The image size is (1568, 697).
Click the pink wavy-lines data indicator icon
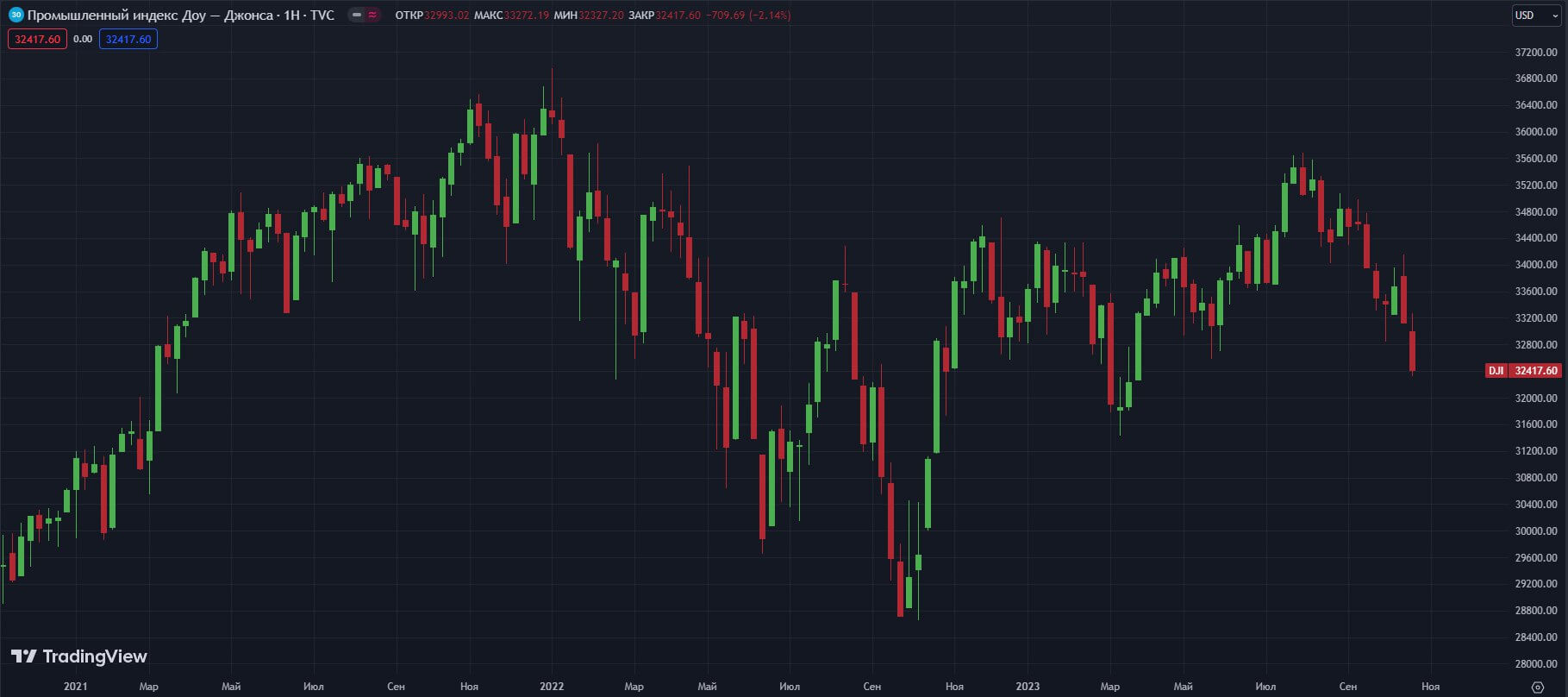372,15
